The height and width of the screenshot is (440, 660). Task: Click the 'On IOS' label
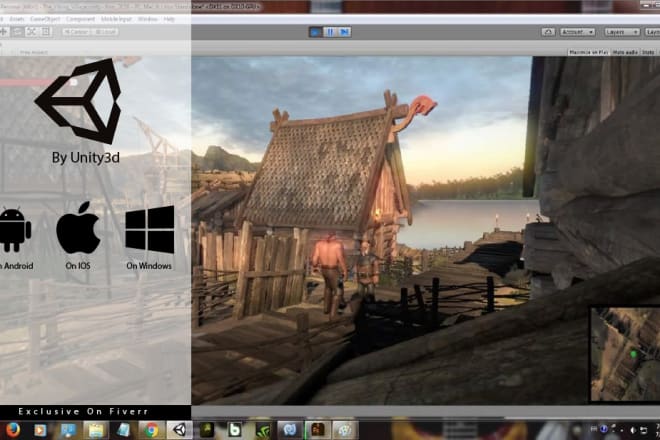point(78,266)
